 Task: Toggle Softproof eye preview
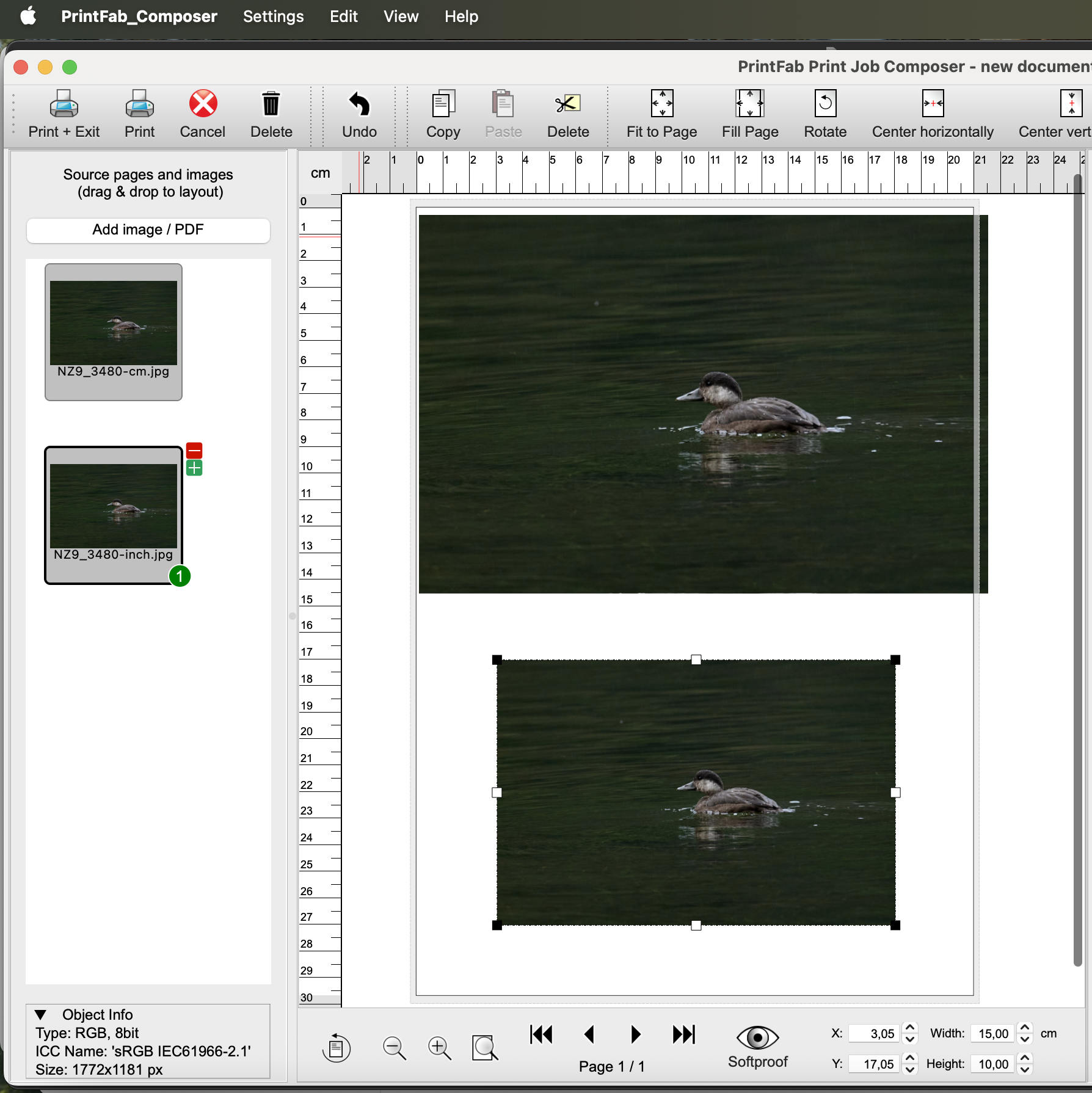(757, 1047)
